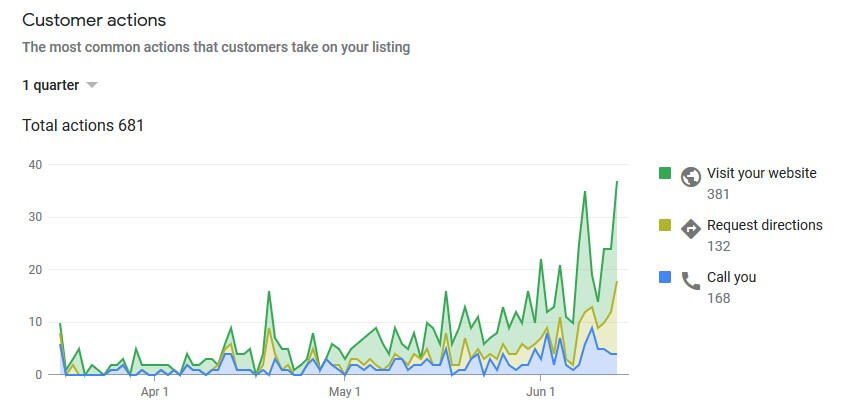Image resolution: width=841 pixels, height=411 pixels.
Task: Select the Call you legend label
Action: point(731,277)
